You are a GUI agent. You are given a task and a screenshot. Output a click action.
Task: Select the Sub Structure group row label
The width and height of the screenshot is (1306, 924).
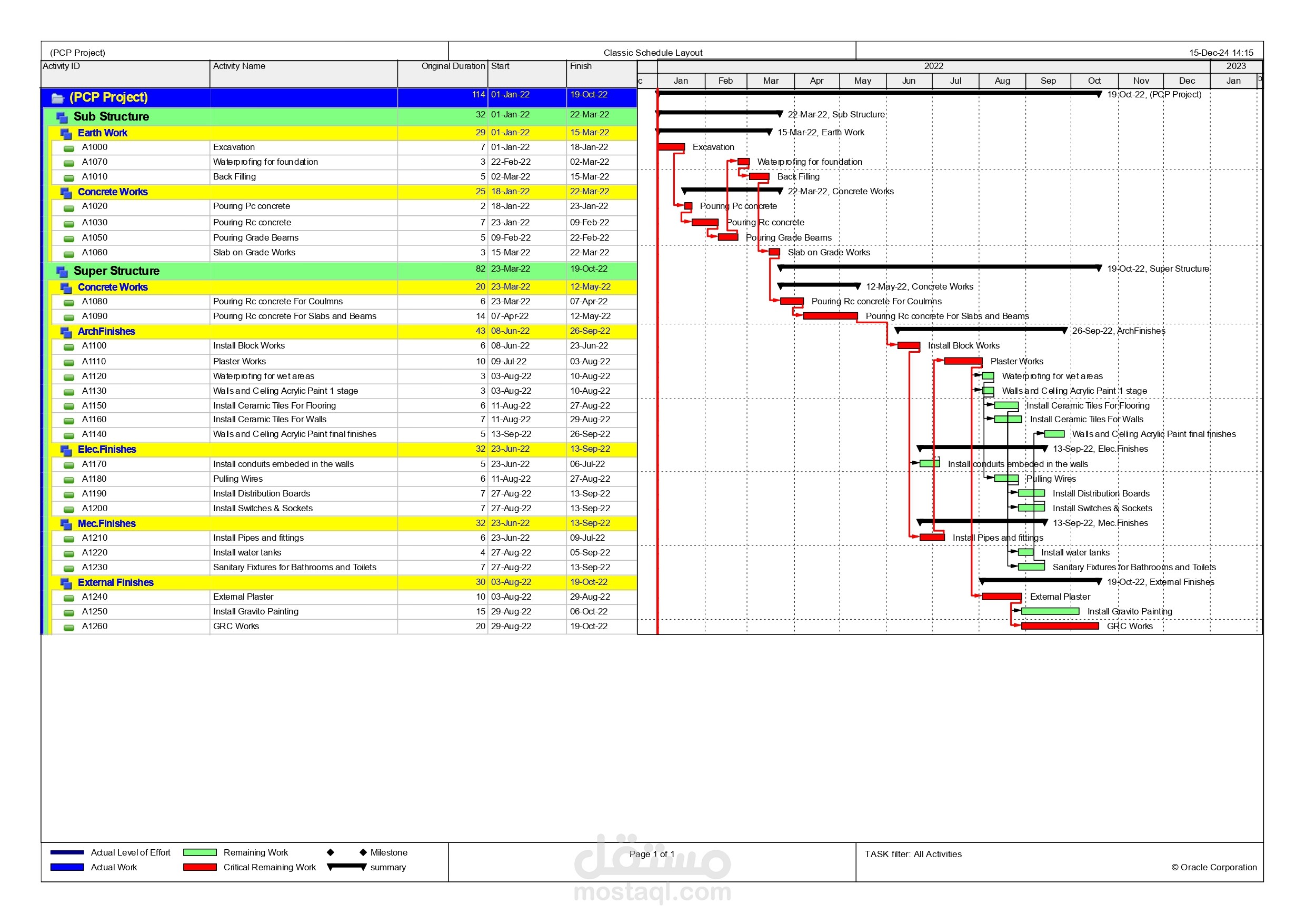[x=112, y=117]
